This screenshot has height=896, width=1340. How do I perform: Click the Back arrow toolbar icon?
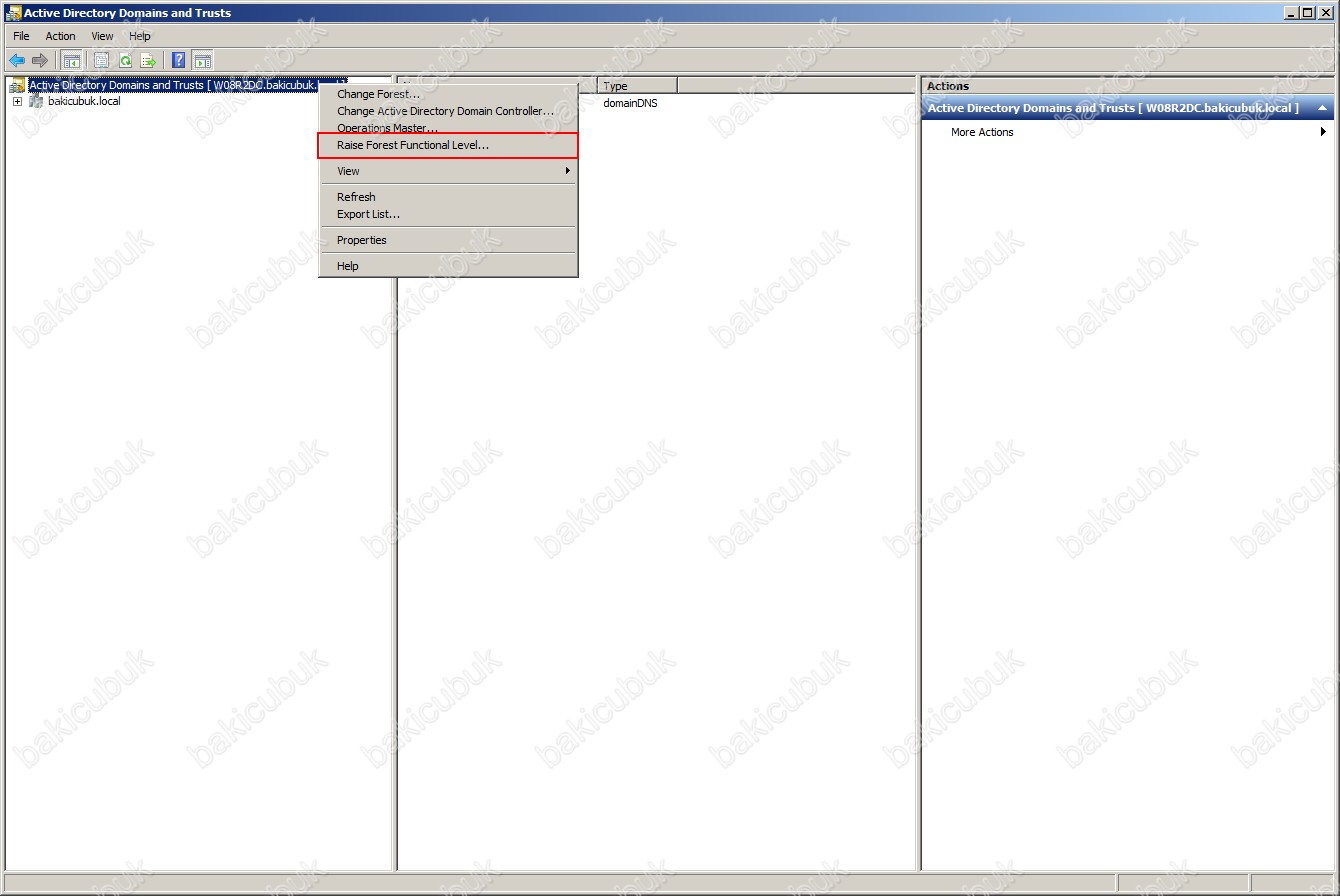(x=17, y=60)
